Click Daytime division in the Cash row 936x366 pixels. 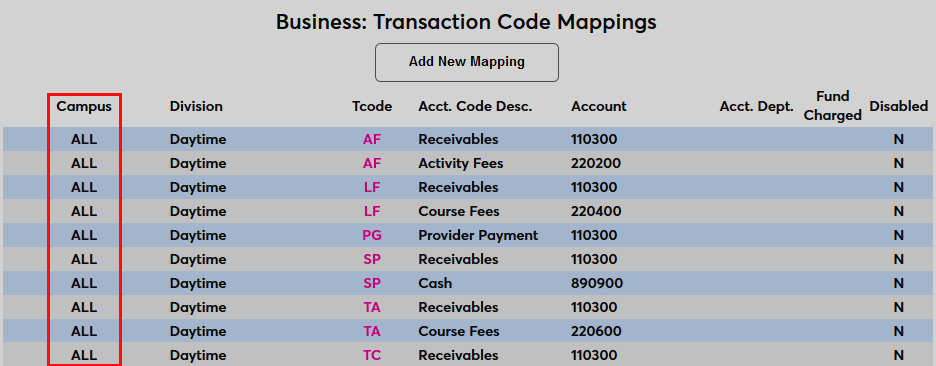point(198,283)
